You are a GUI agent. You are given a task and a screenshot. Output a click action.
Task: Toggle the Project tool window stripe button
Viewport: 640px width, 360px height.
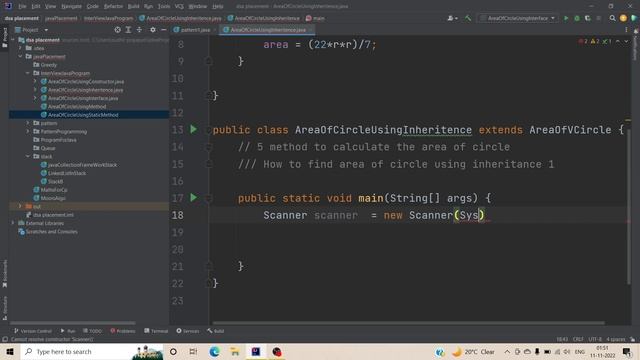click(4, 38)
